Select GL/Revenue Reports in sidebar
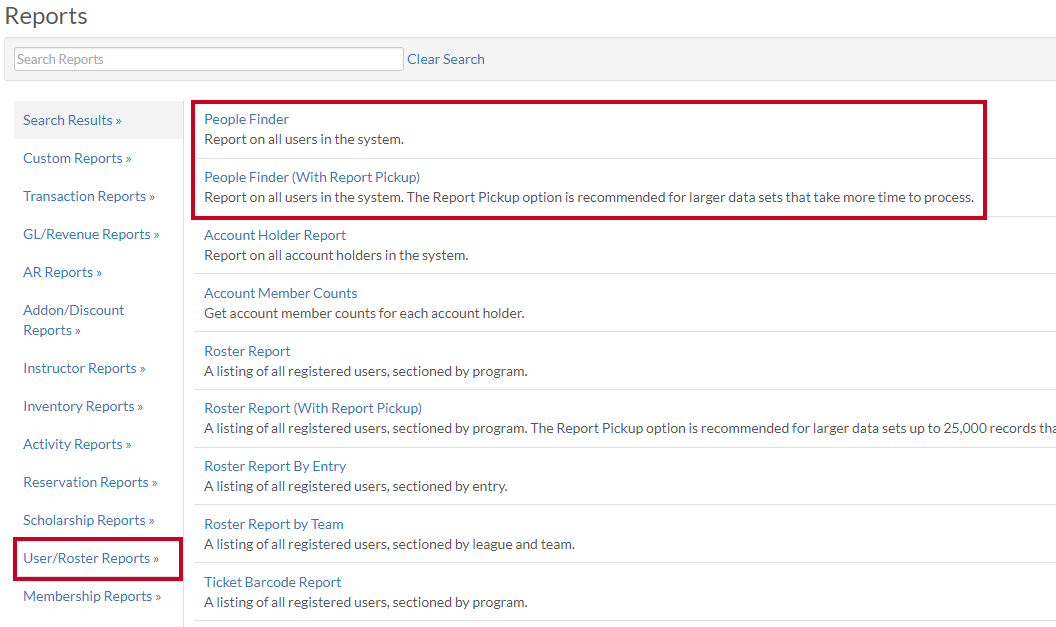The width and height of the screenshot is (1056, 627). [x=91, y=234]
